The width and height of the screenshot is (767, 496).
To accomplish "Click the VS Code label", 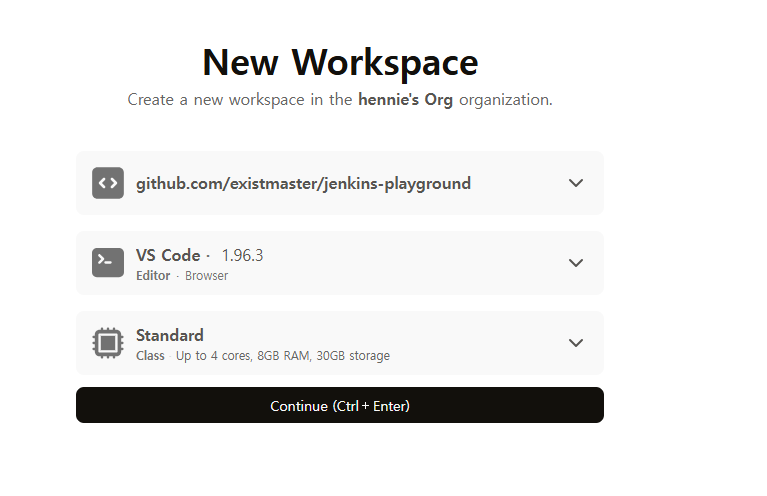I will 168,255.
